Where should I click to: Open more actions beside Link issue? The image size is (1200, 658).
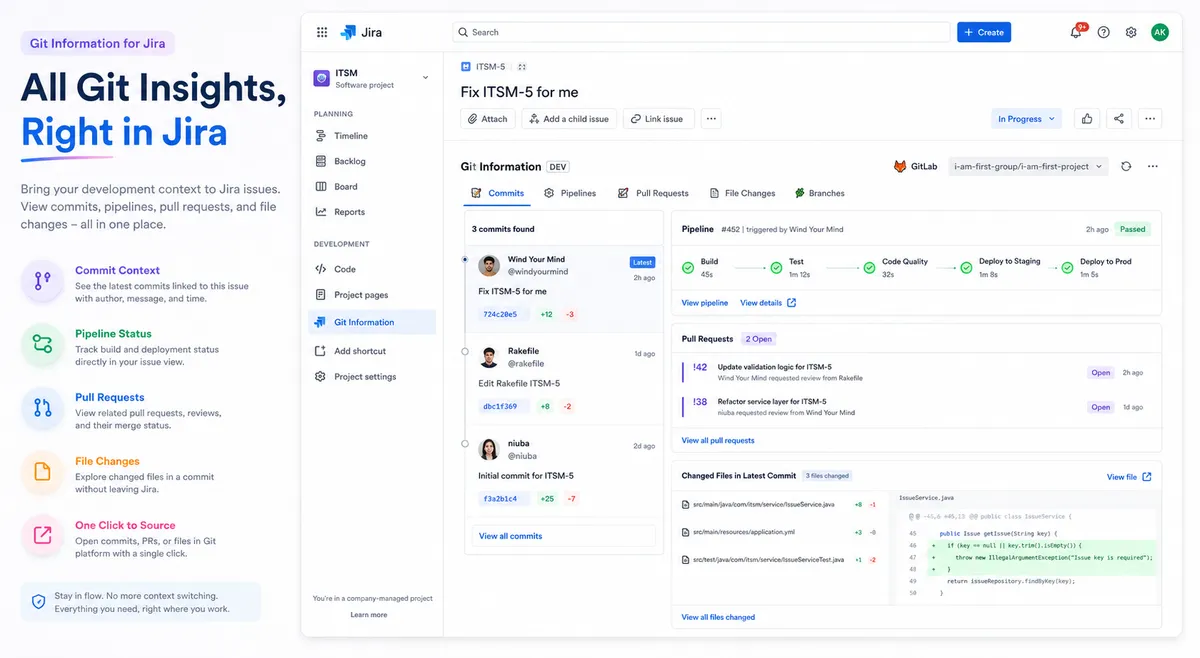coord(711,118)
